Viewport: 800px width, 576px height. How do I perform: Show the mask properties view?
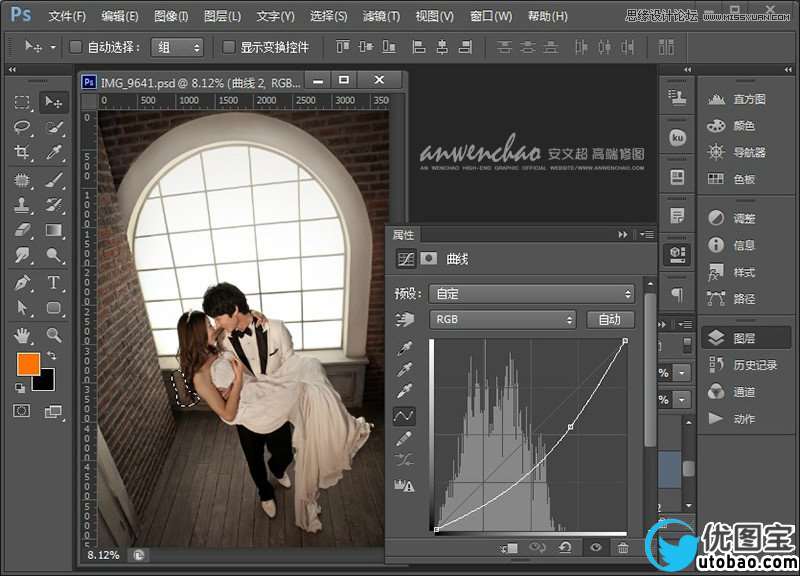point(429,258)
